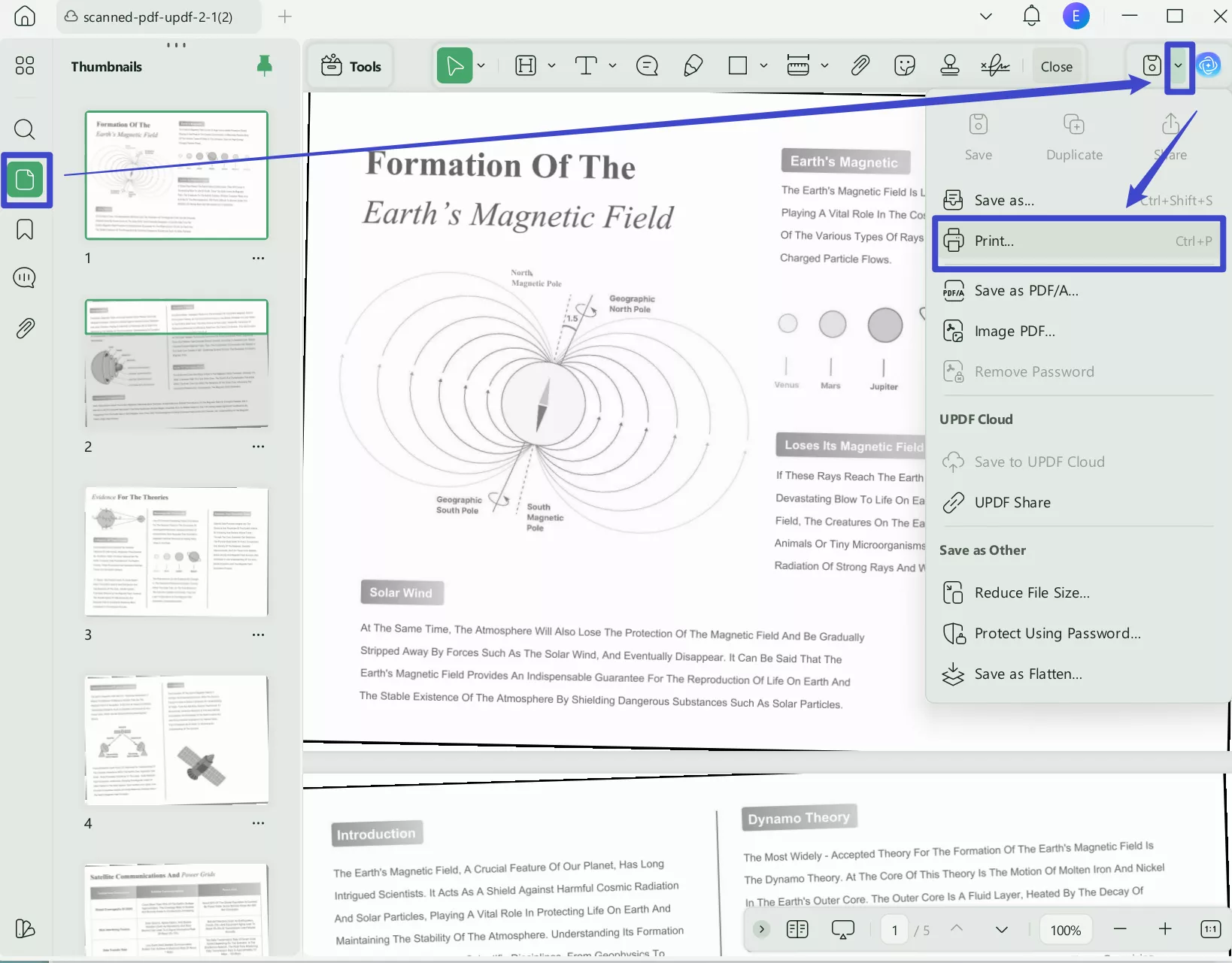Select the comment annotation tool

tap(647, 65)
